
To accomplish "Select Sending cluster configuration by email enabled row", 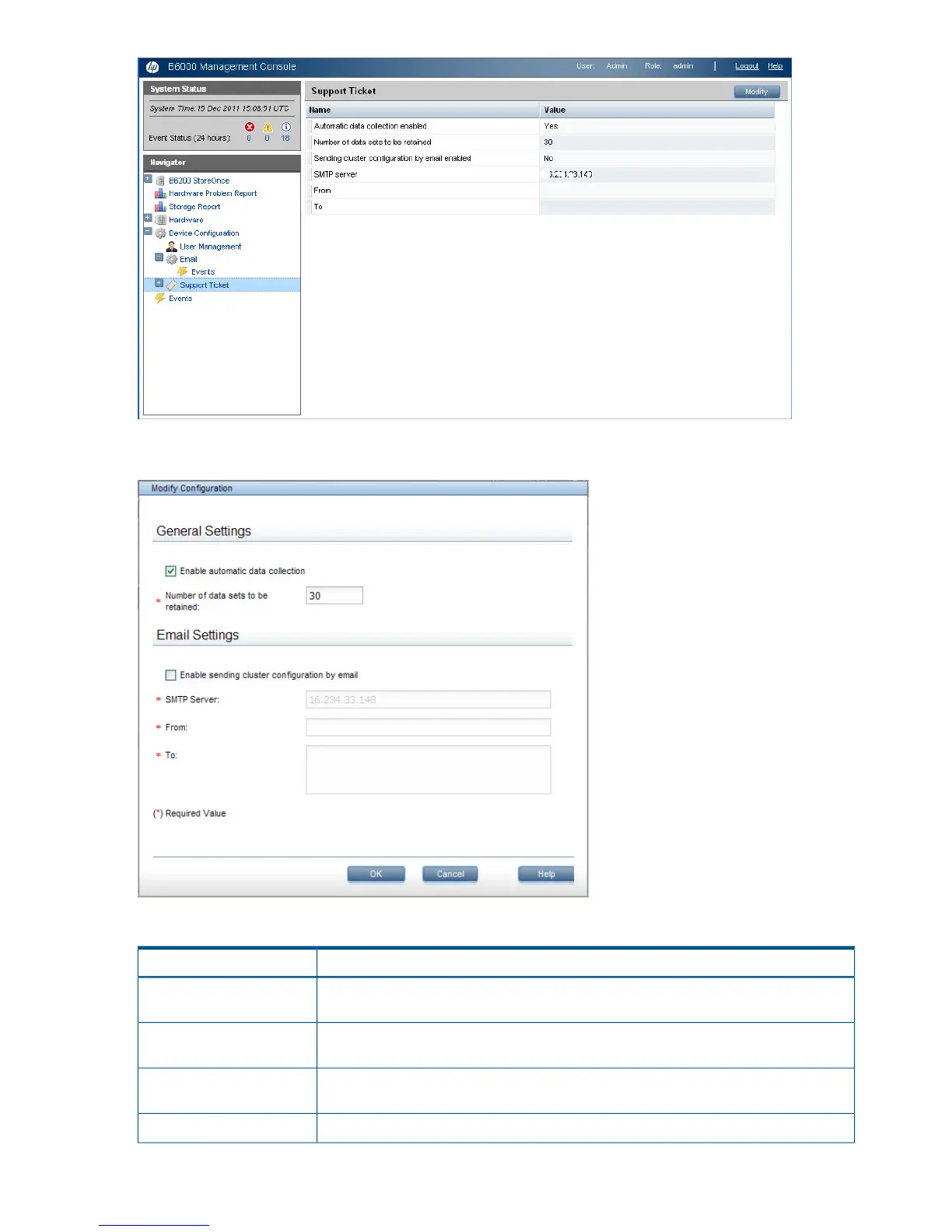I will point(541,159).
